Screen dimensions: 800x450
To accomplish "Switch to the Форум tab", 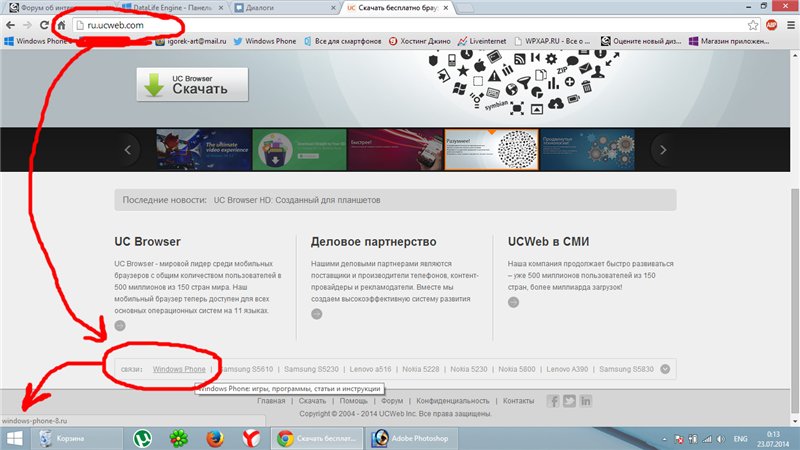I will click(61, 8).
